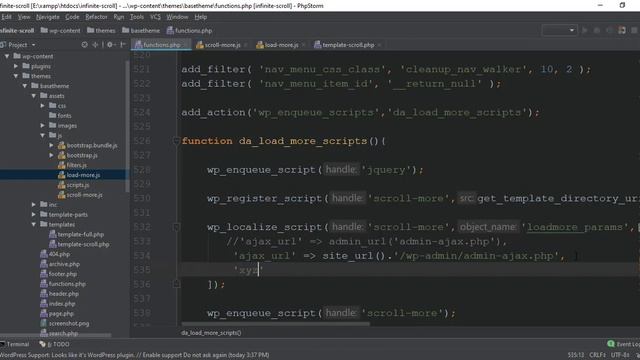Click the hide Project panel icon
This screenshot has width=640, height=360.
[x=122, y=45]
